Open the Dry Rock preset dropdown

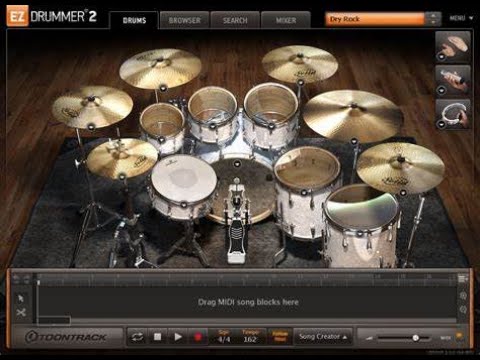(375, 19)
